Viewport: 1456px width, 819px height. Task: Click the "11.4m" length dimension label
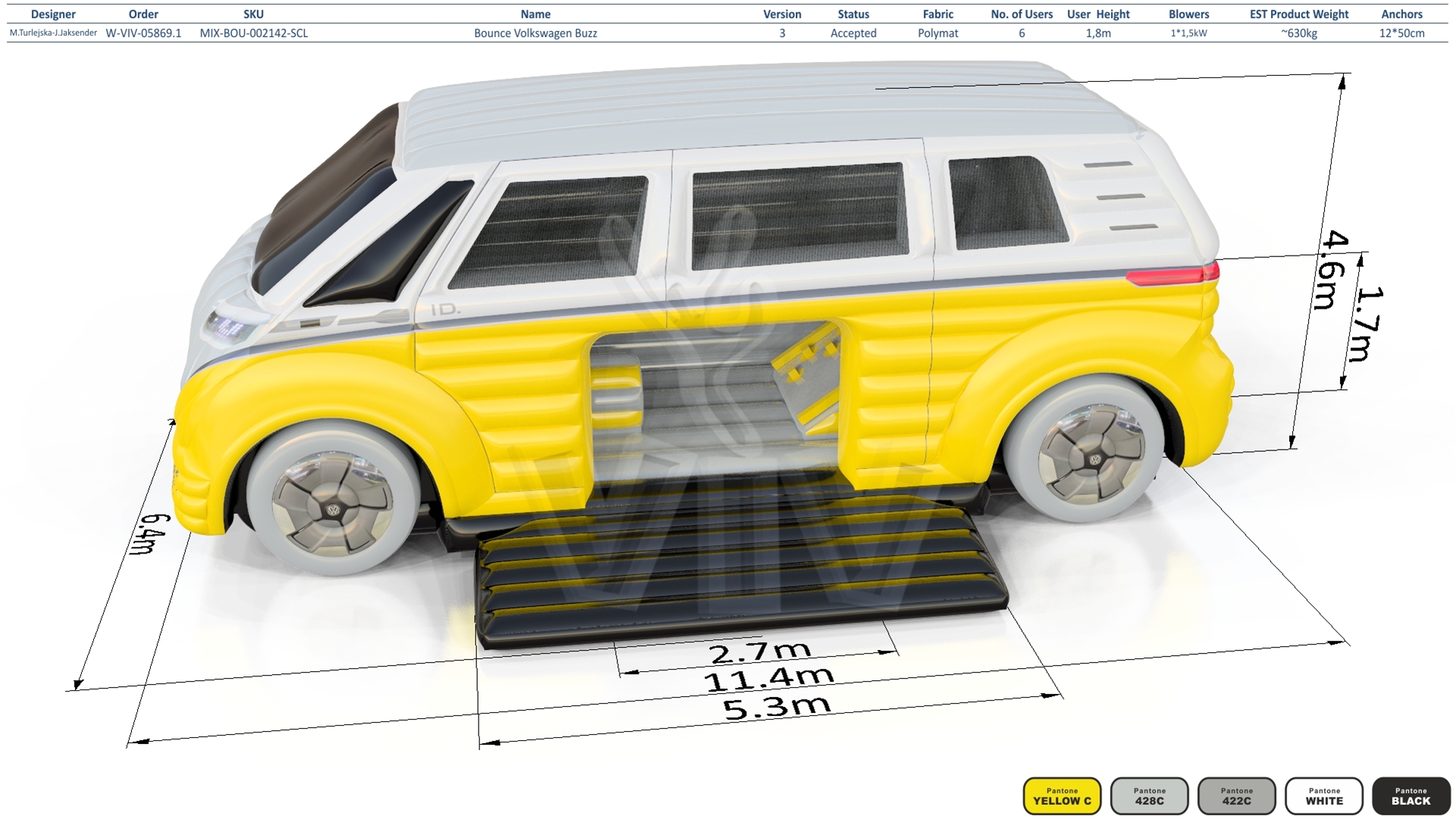(x=769, y=679)
